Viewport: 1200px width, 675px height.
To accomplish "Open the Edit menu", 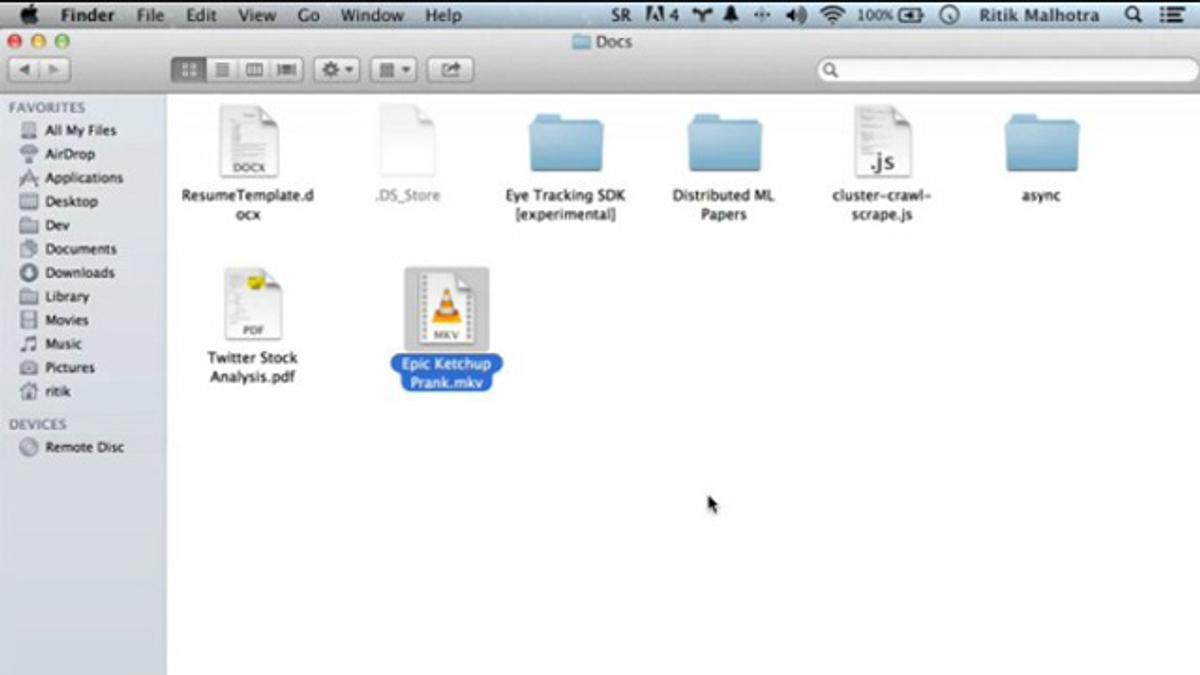I will 202,15.
